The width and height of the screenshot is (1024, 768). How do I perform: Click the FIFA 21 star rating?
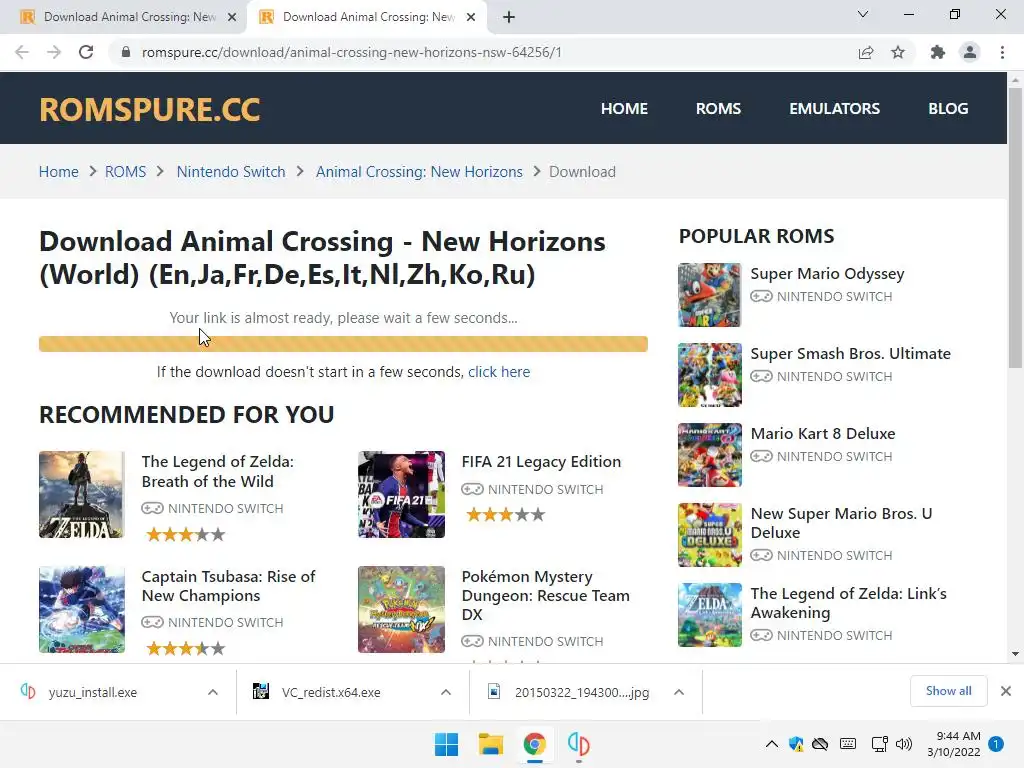[505, 515]
